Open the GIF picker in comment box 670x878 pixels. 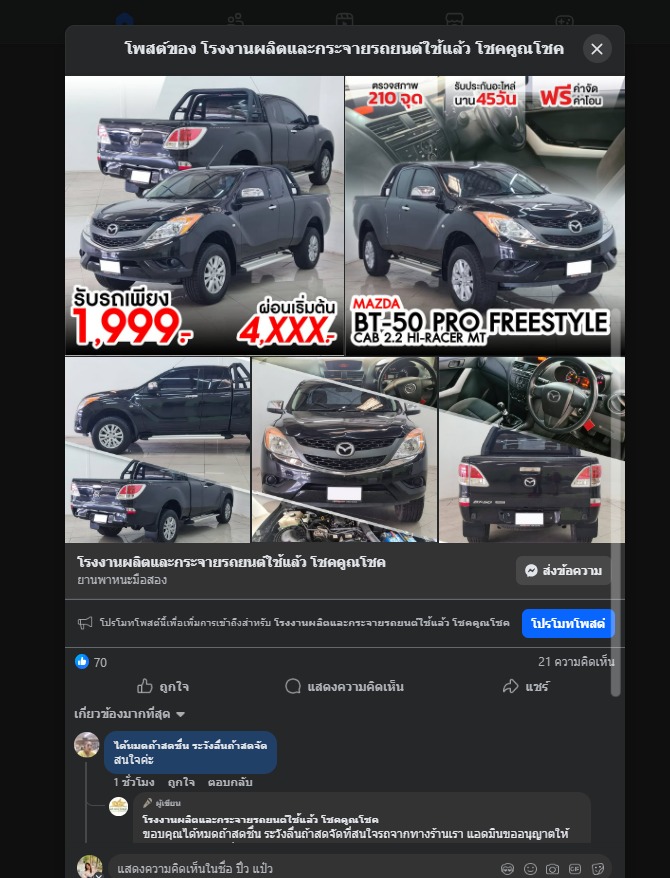[x=575, y=868]
